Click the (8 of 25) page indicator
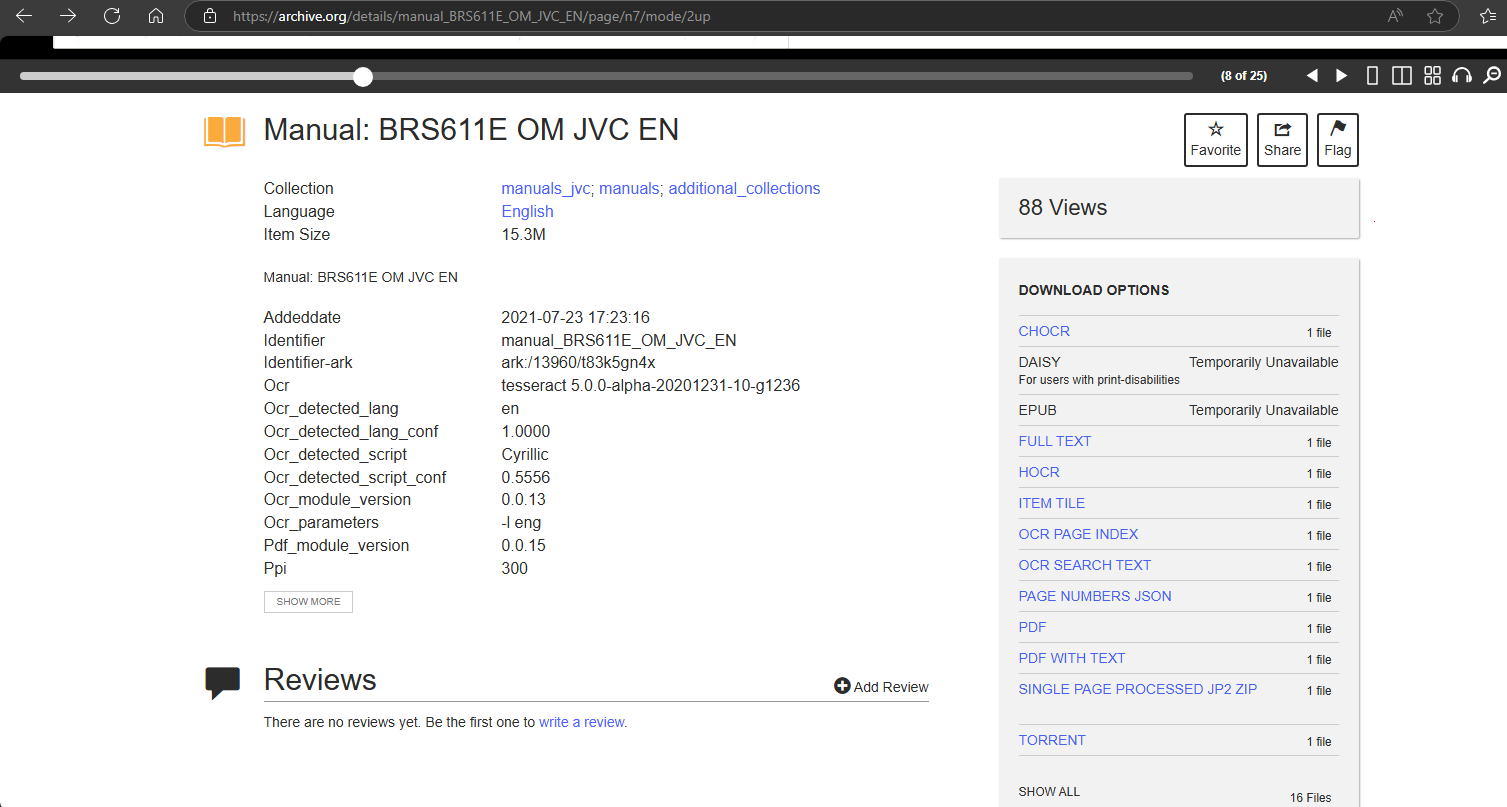This screenshot has width=1507, height=807. [x=1244, y=76]
